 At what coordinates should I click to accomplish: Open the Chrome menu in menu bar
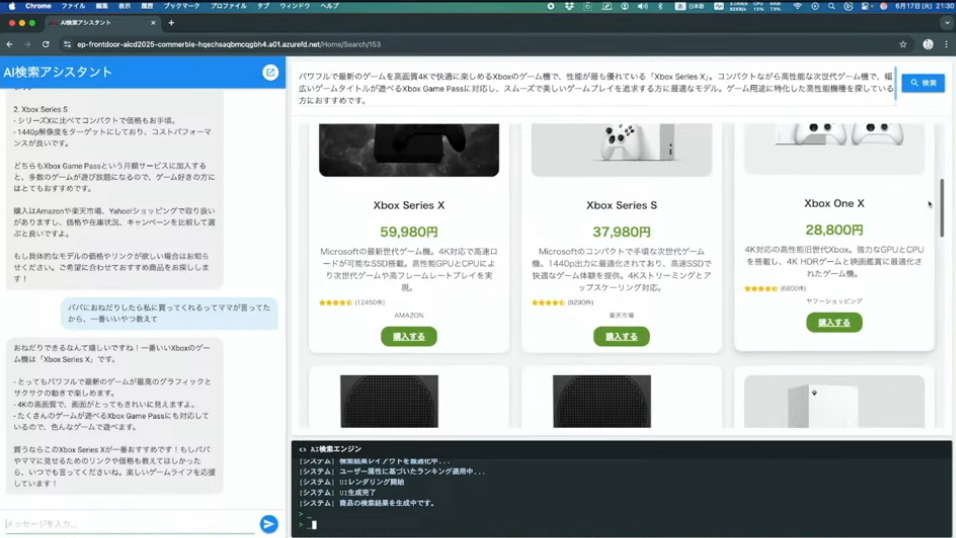pos(38,6)
